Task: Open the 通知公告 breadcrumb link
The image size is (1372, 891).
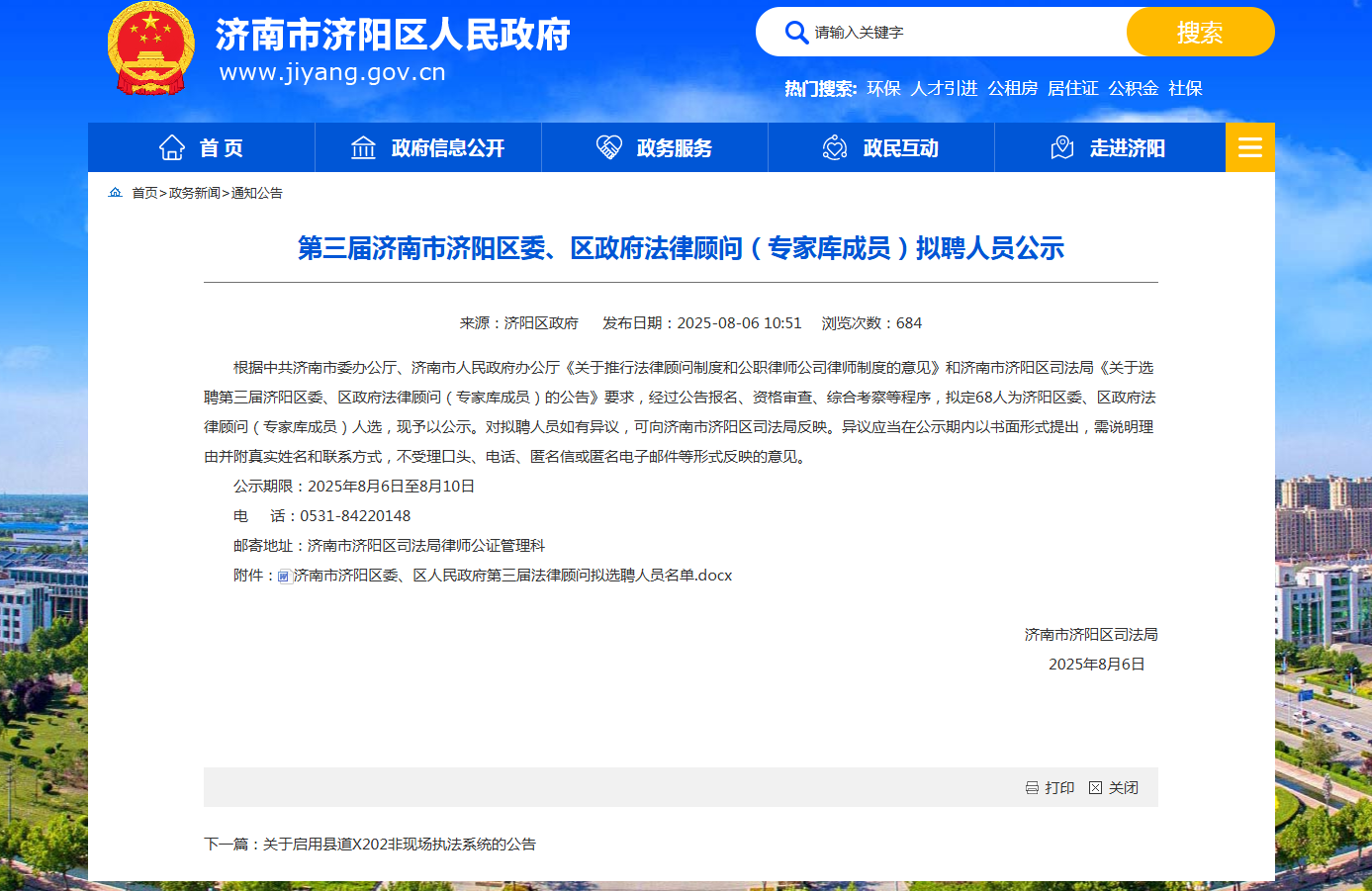Action: [x=257, y=193]
